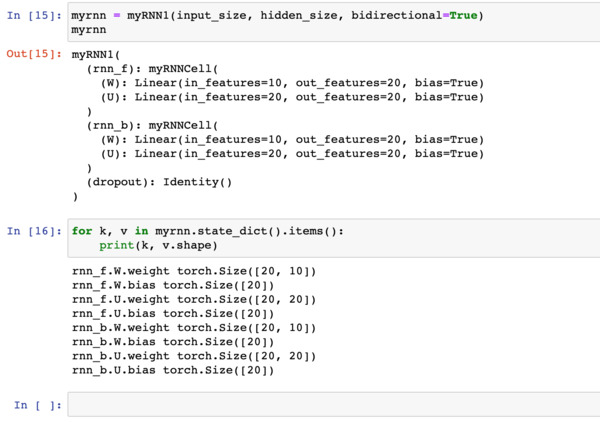600x423 pixels.
Task: Click 'rnn_b.U.bias torch.Size([20])' output
Action: pyautogui.click(x=173, y=371)
